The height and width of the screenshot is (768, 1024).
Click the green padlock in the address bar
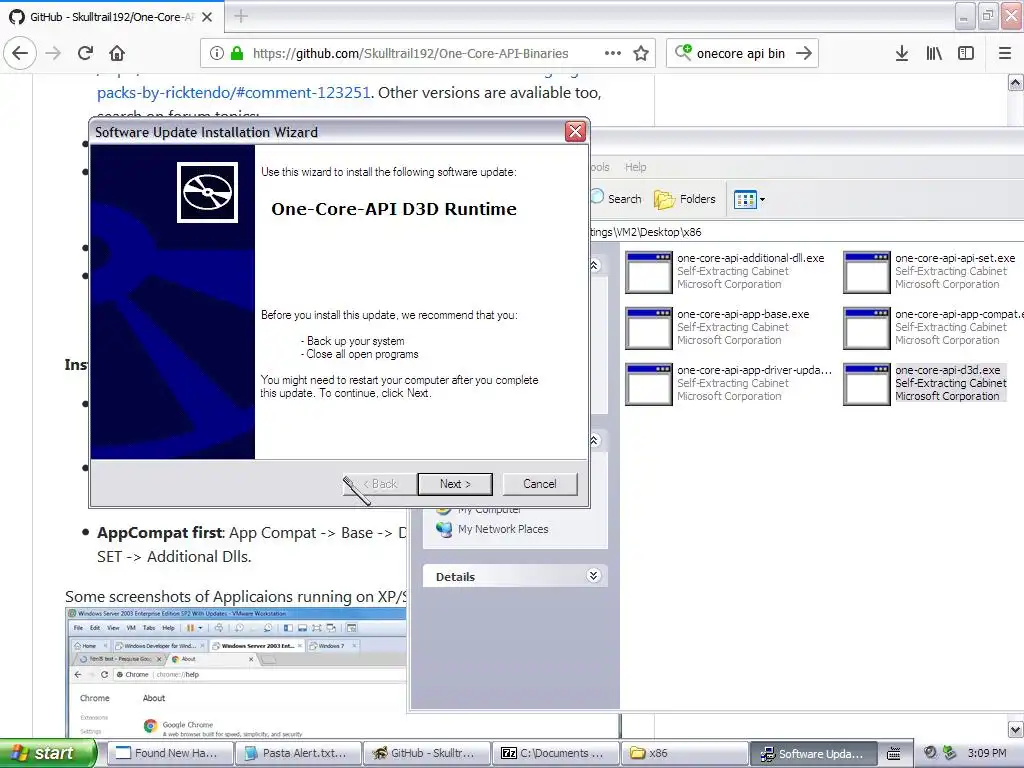237,54
